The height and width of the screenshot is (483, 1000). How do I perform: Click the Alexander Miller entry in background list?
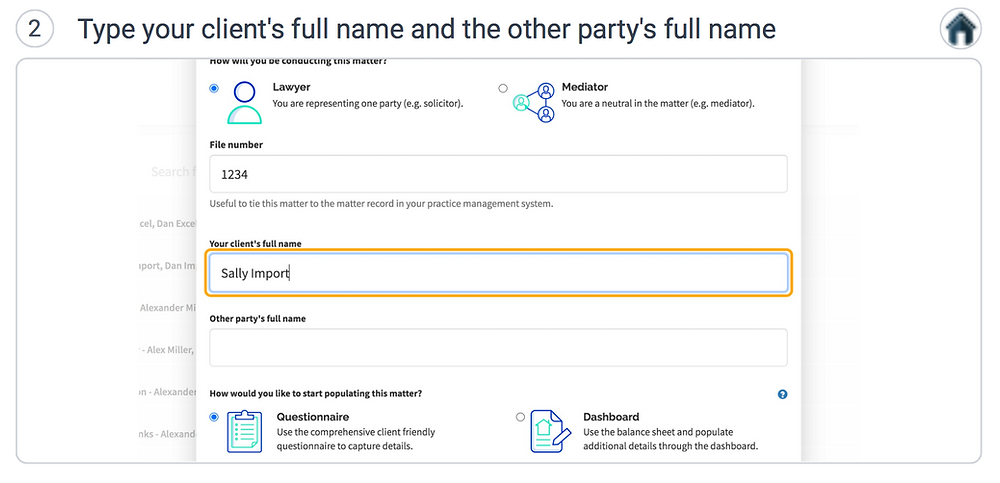coord(168,308)
